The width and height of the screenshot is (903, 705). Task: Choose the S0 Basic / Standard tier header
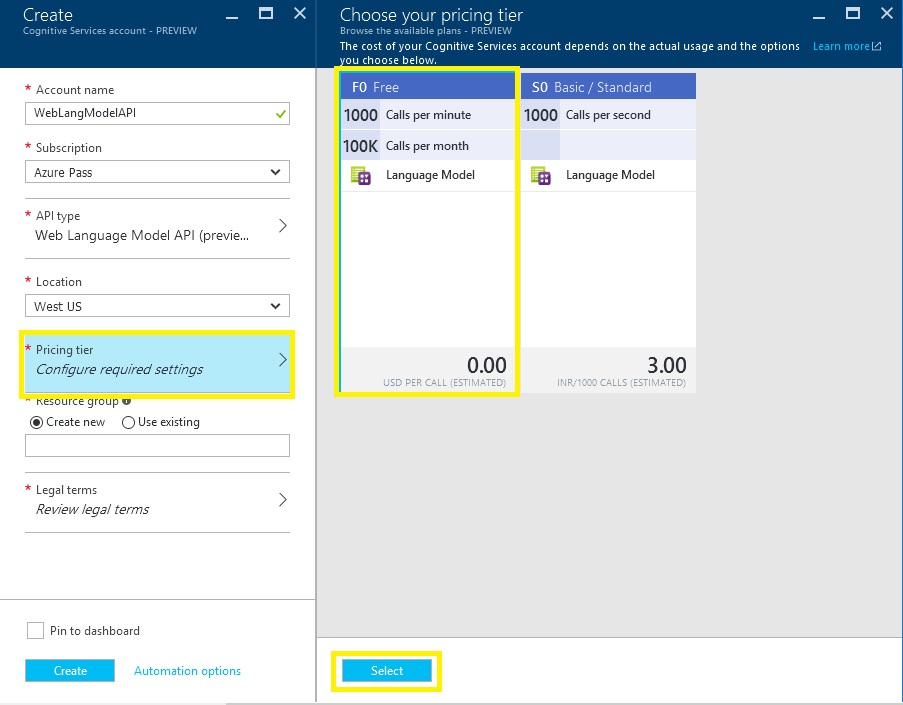point(608,86)
